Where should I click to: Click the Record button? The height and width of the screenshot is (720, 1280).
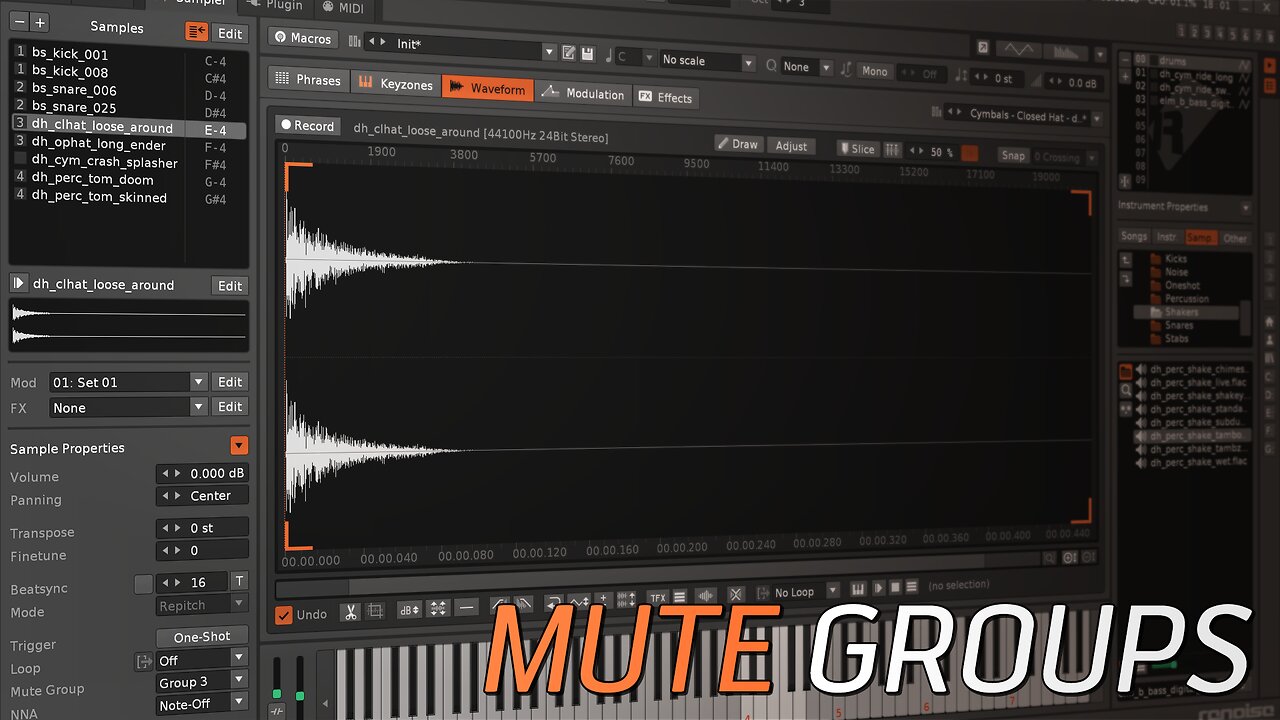[x=307, y=125]
